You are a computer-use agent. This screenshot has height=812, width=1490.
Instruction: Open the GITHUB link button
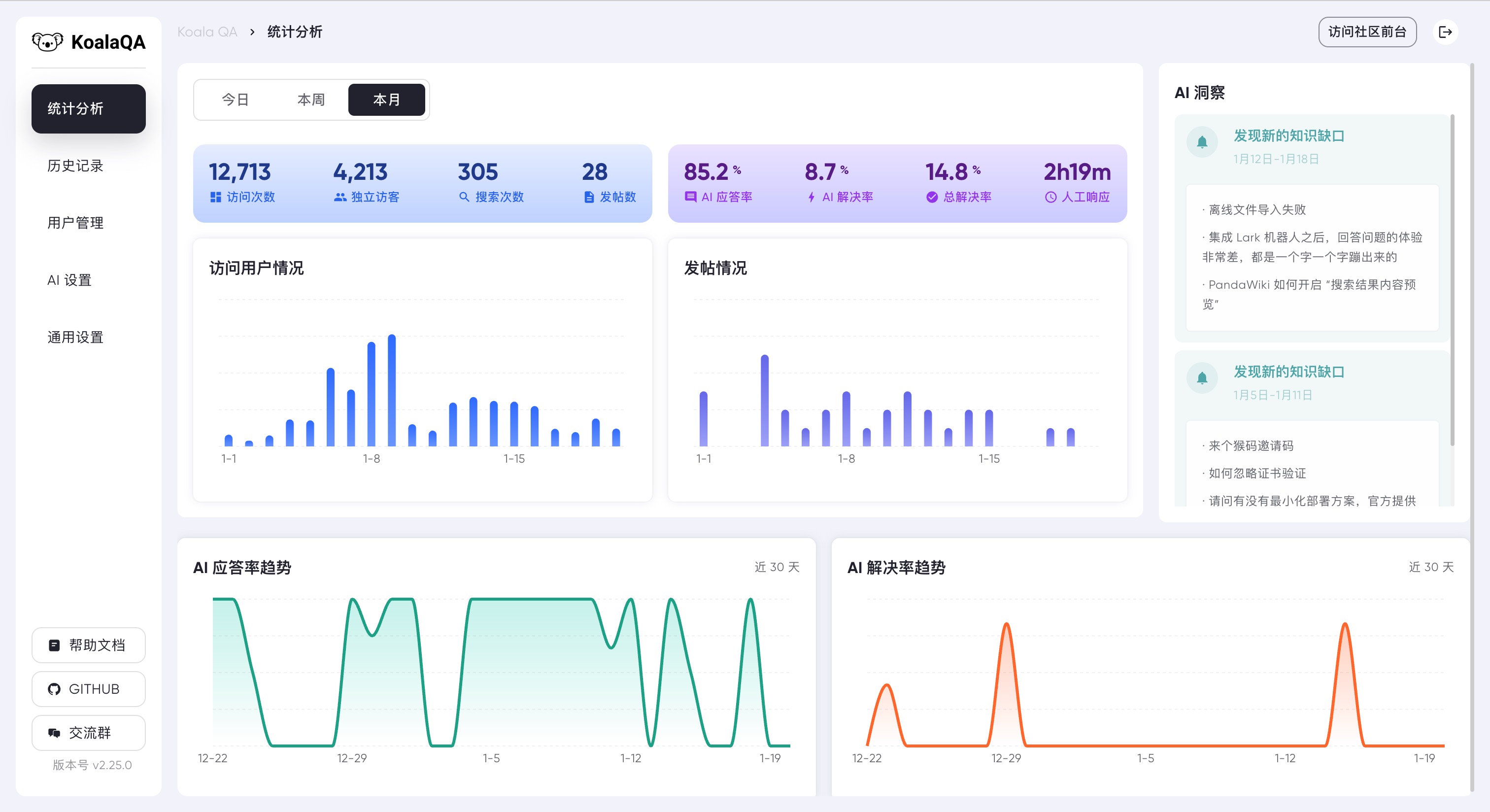89,689
